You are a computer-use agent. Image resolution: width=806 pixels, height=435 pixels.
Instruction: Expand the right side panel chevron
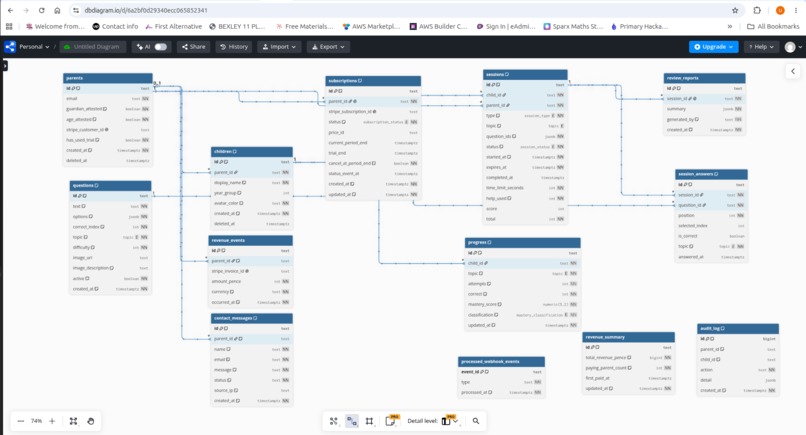click(793, 71)
